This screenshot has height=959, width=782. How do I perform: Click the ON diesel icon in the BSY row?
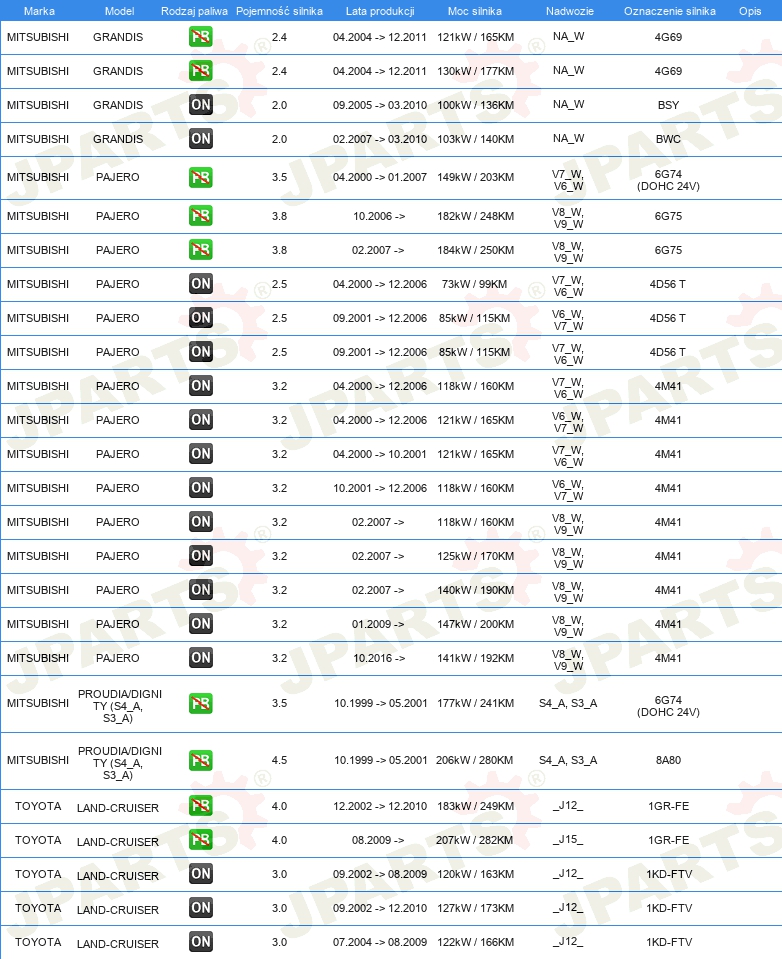point(201,105)
